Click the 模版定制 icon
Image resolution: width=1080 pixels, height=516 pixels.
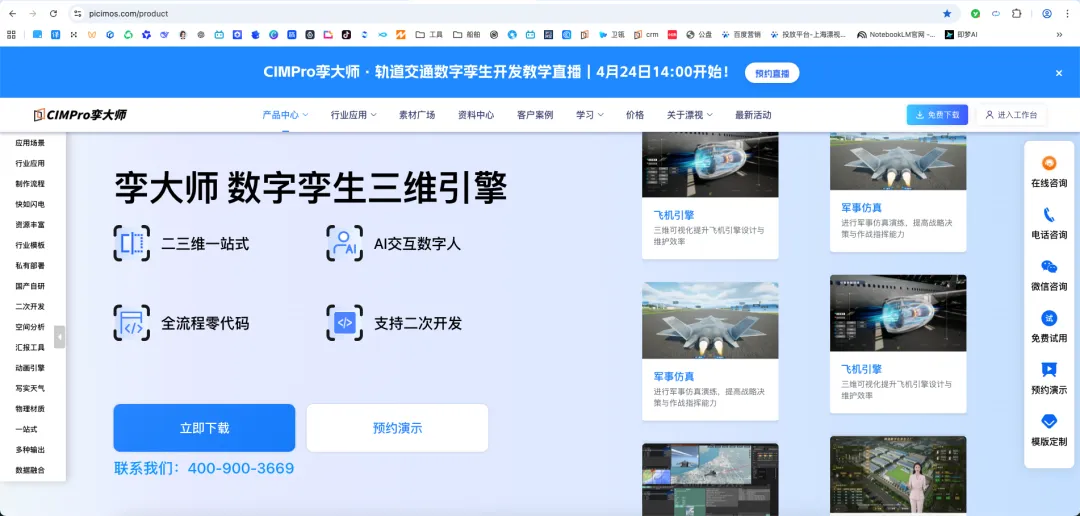pos(1049,422)
